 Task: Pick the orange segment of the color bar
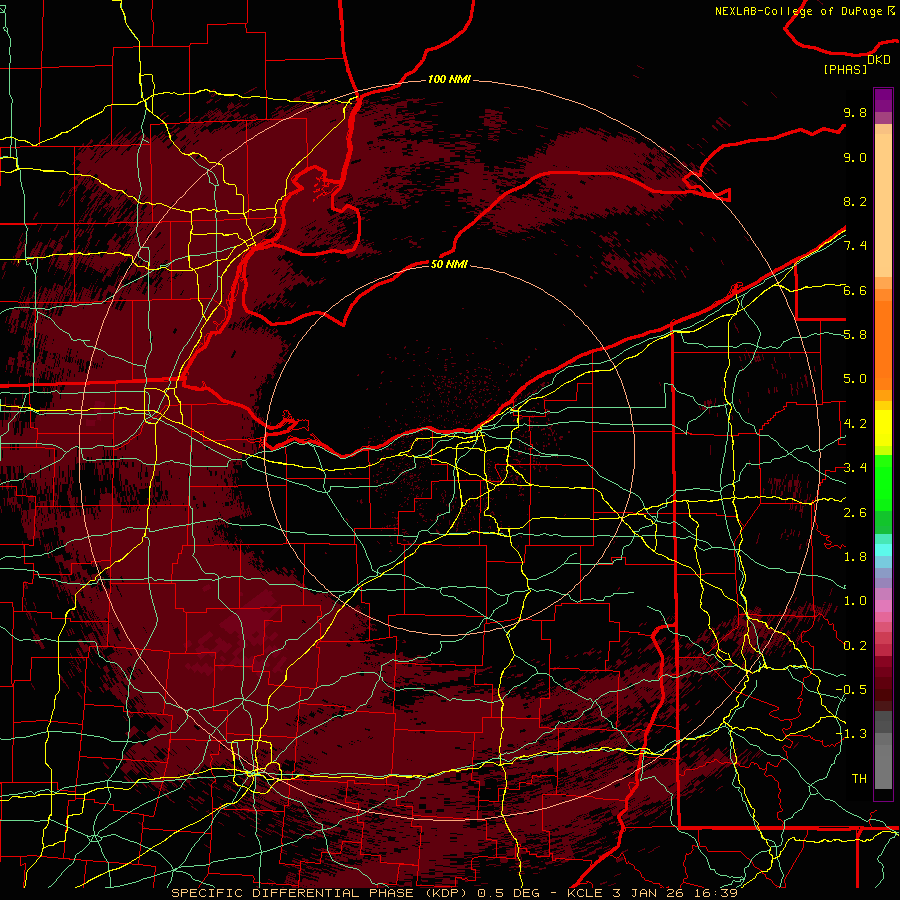click(x=883, y=346)
